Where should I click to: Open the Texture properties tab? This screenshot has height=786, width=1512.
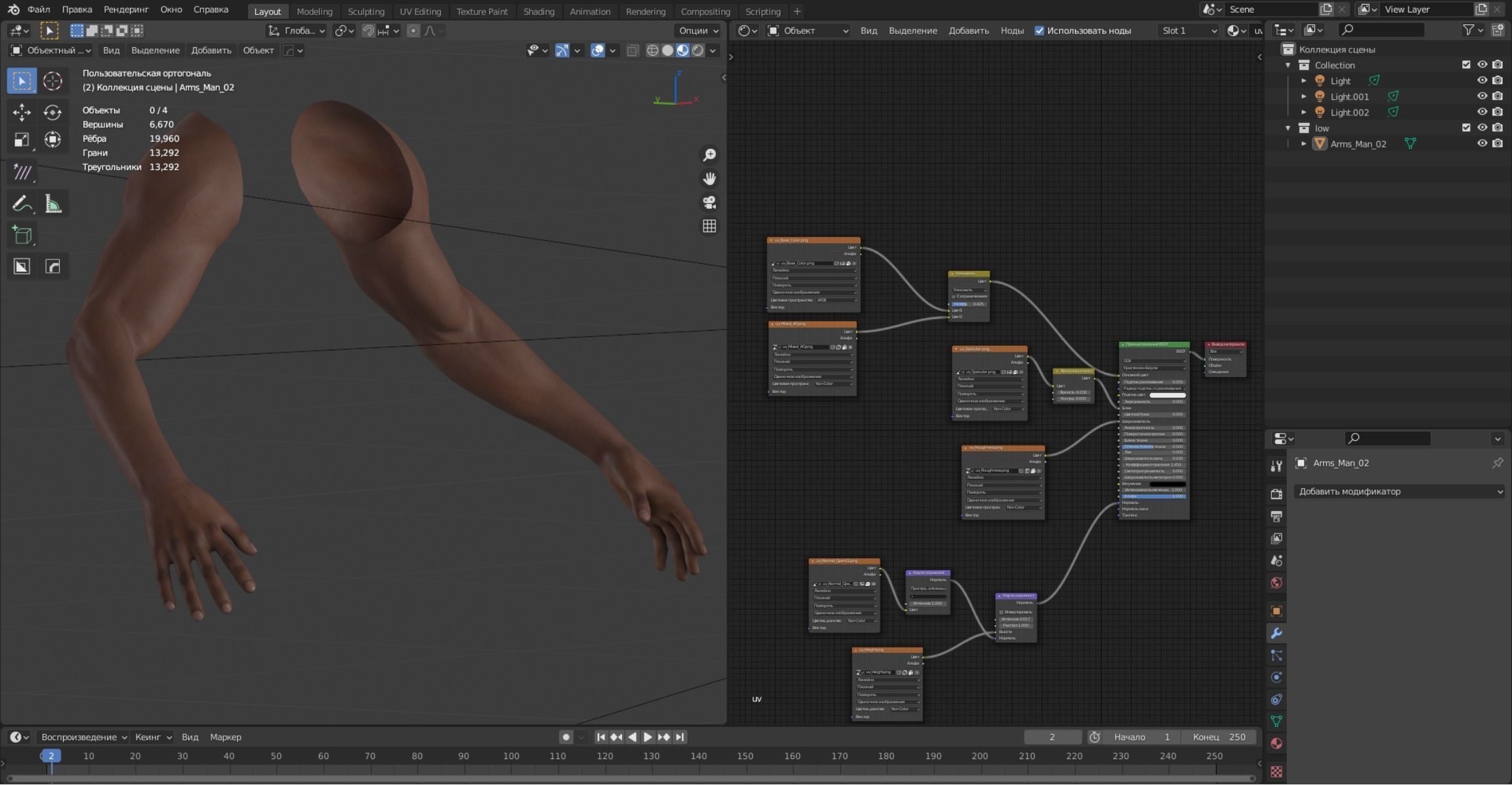pyautogui.click(x=1276, y=772)
